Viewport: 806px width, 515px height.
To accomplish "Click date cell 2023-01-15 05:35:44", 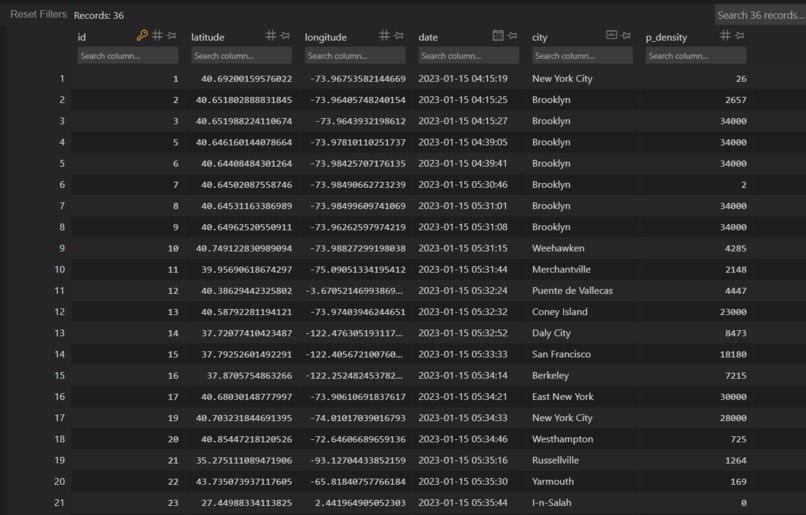I will click(x=463, y=503).
